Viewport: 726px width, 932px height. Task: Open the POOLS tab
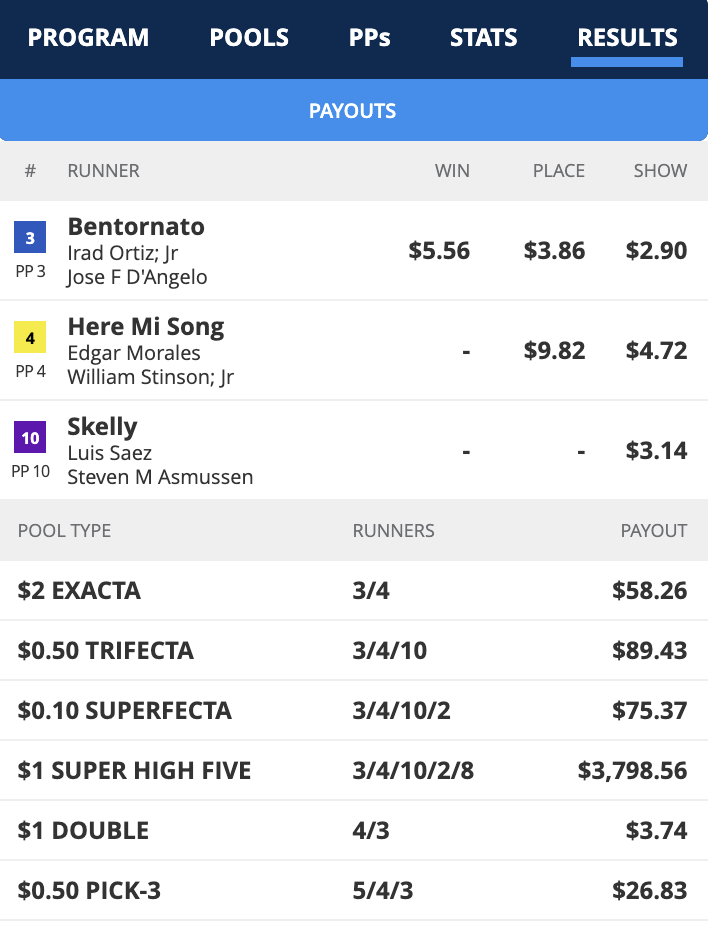pyautogui.click(x=249, y=38)
